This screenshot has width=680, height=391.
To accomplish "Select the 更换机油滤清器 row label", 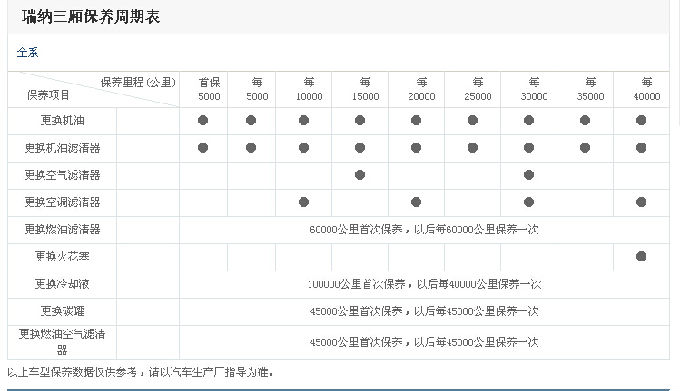I will coord(62,148).
